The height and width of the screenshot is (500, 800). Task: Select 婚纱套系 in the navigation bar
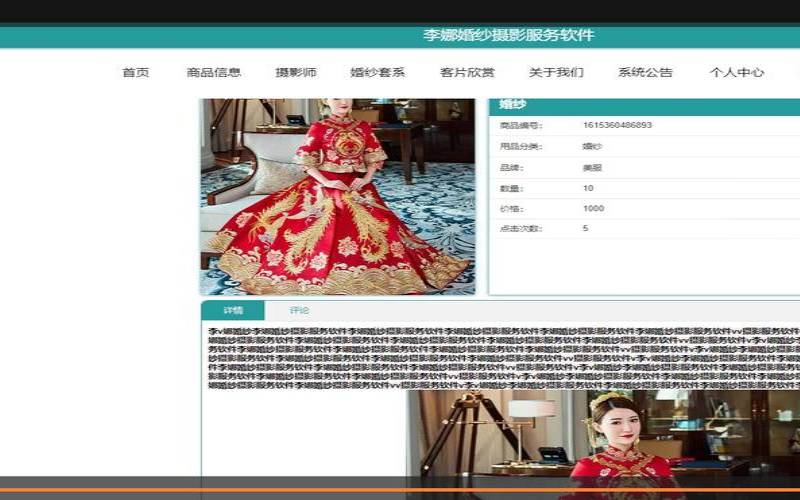378,72
